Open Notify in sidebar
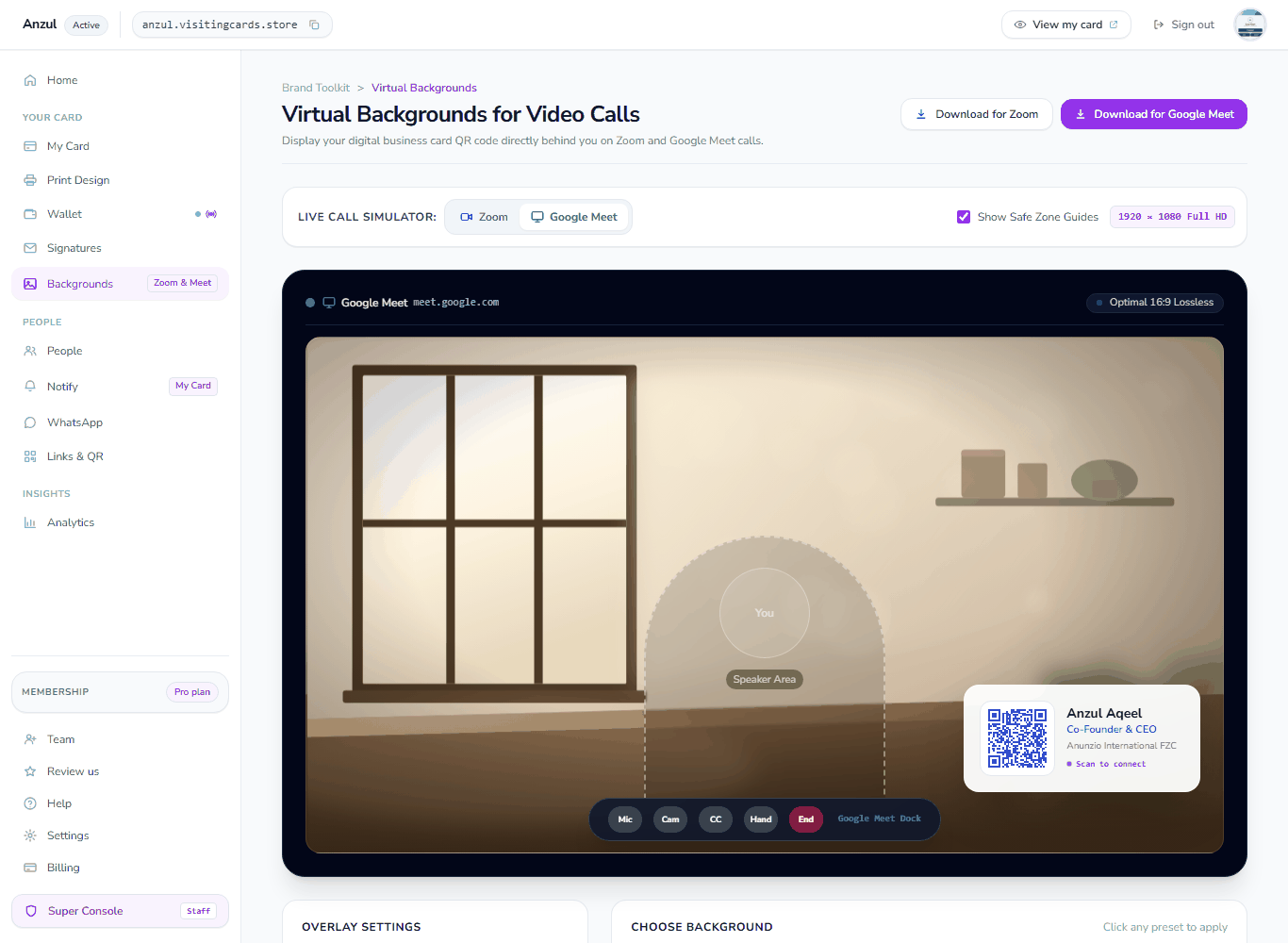Image resolution: width=1288 pixels, height=943 pixels. pyautogui.click(x=120, y=387)
